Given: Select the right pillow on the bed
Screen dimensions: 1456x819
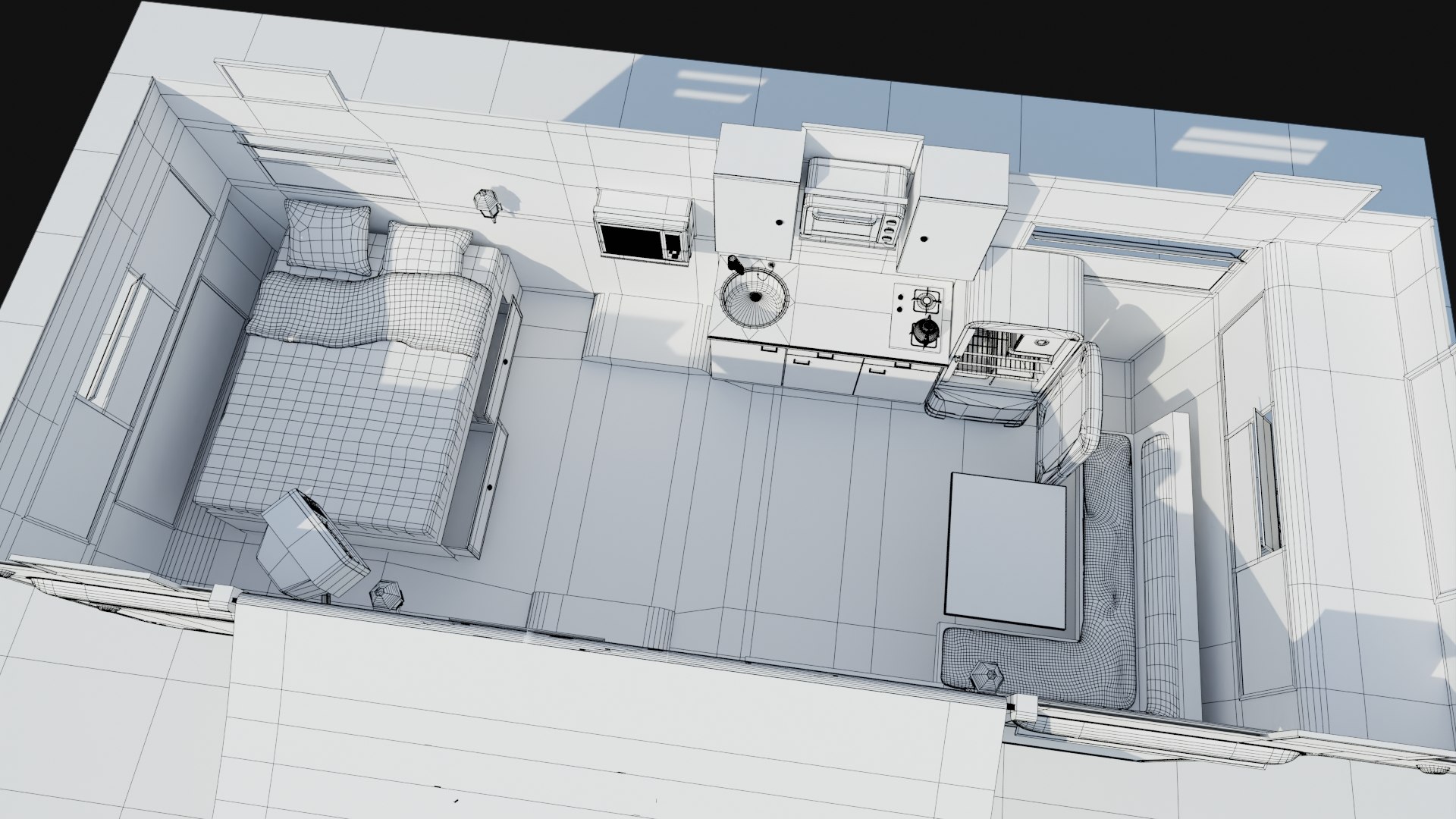Looking at the screenshot, I should [x=428, y=246].
